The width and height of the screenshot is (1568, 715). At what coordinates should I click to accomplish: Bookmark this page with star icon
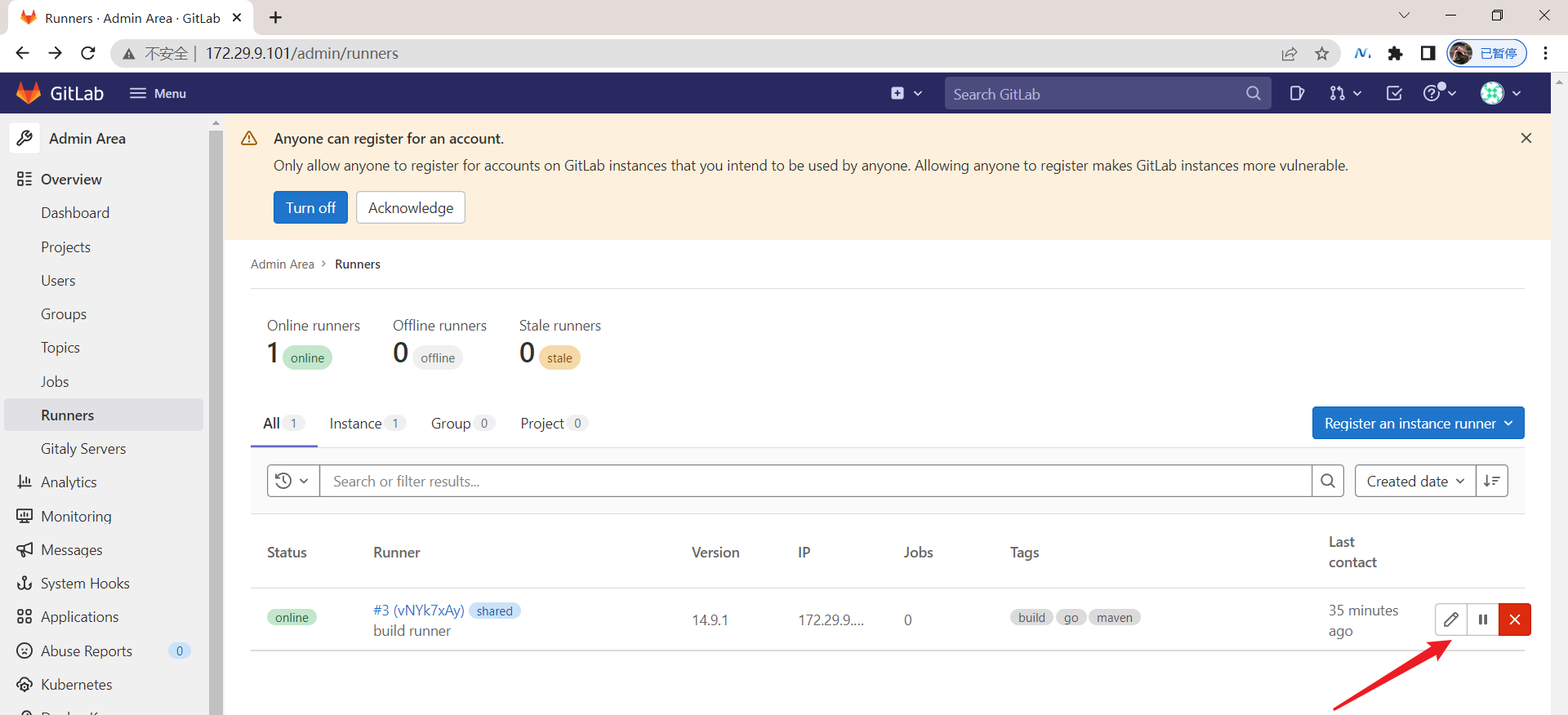1322,54
